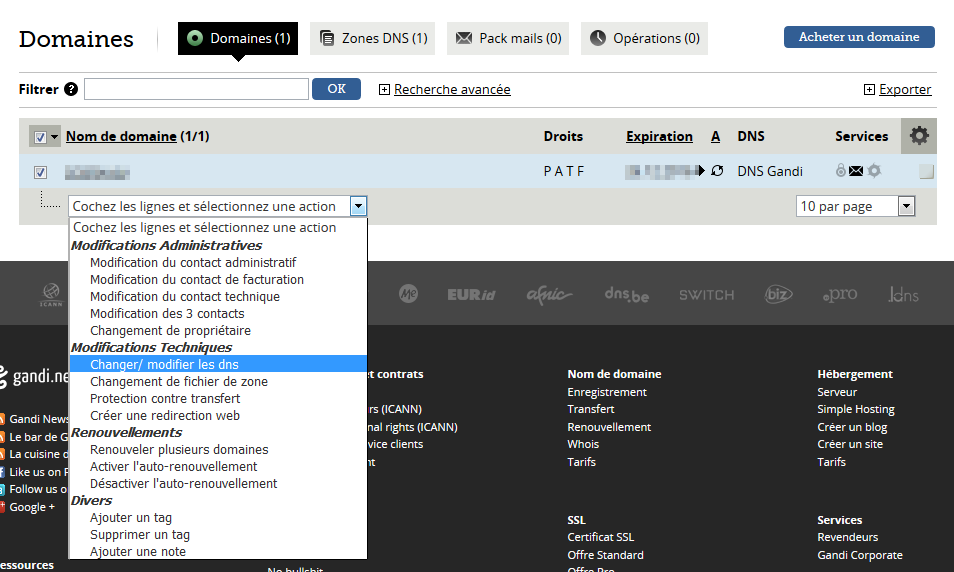
Task: Toggle the select-all checkbox in table header
Action: tap(40, 137)
